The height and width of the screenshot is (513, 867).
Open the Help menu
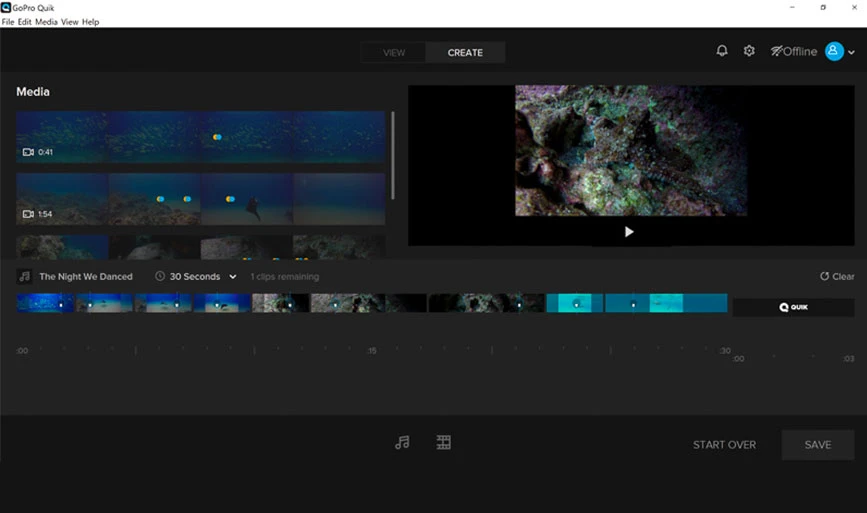click(x=90, y=22)
